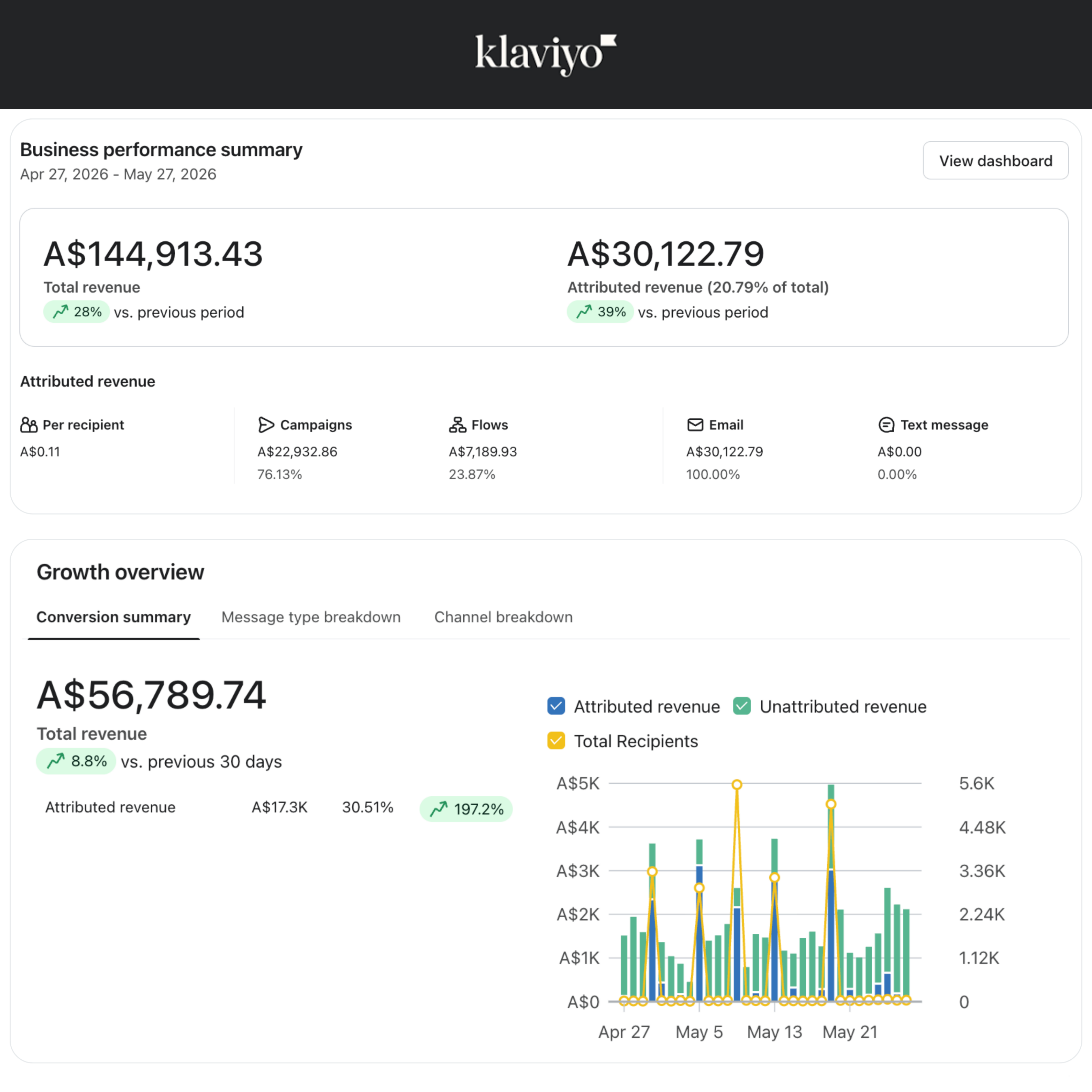Click the 30.51% attributed revenue share
Viewport: 1092px width, 1092px height.
click(x=368, y=807)
